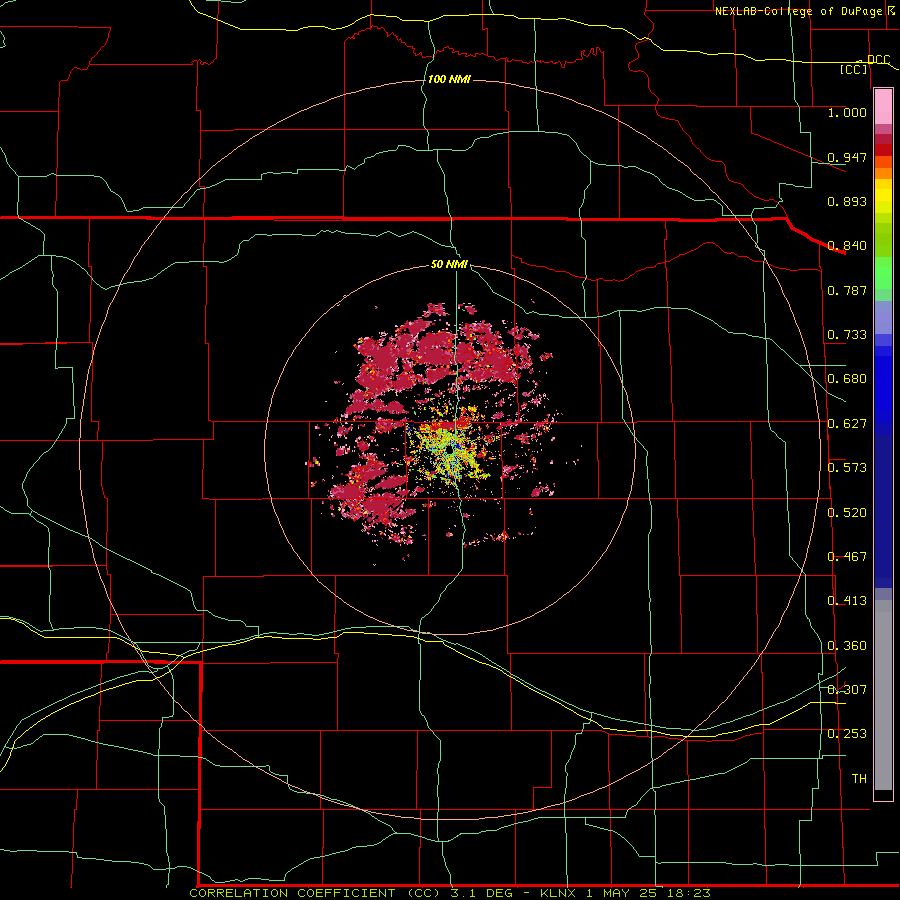
Task: Click the KLNX radar site identifier in caption
Action: (560, 893)
